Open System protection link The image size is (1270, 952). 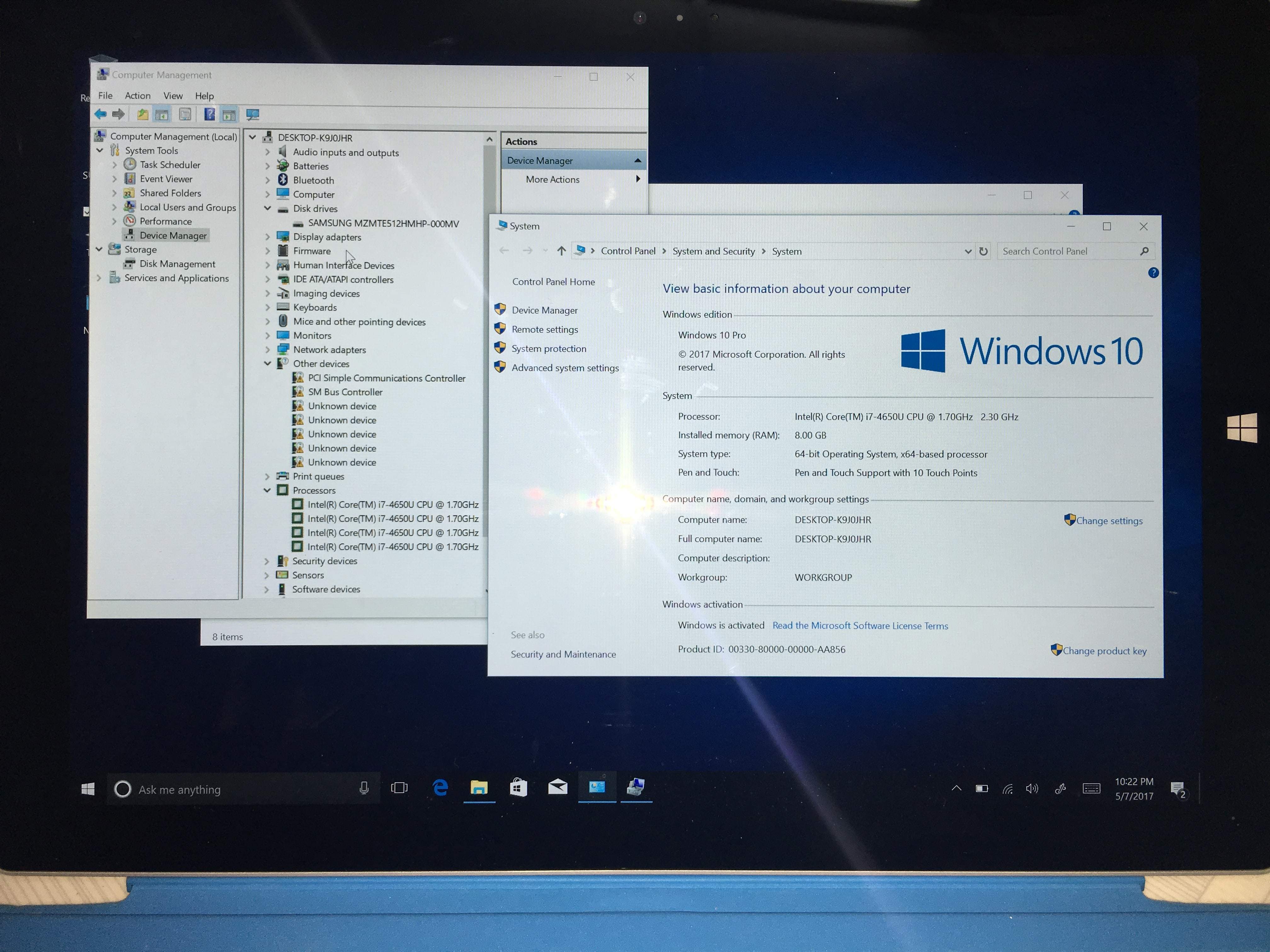point(549,349)
